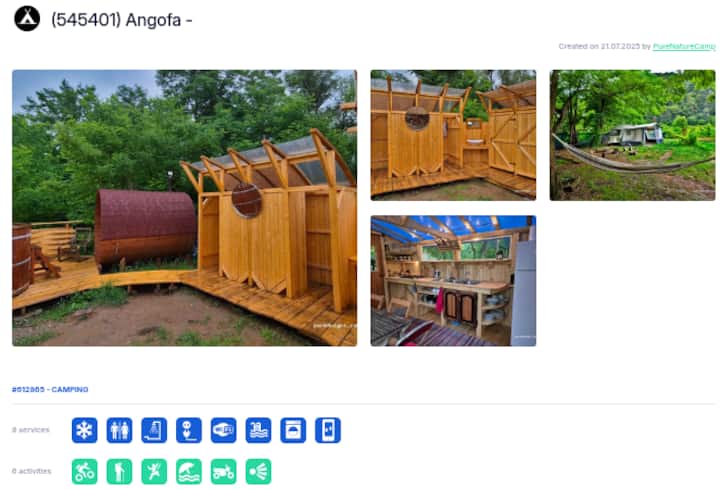Screen dimensions: 720x489
Task: Click the mobile phone service icon
Action: pyautogui.click(x=328, y=430)
